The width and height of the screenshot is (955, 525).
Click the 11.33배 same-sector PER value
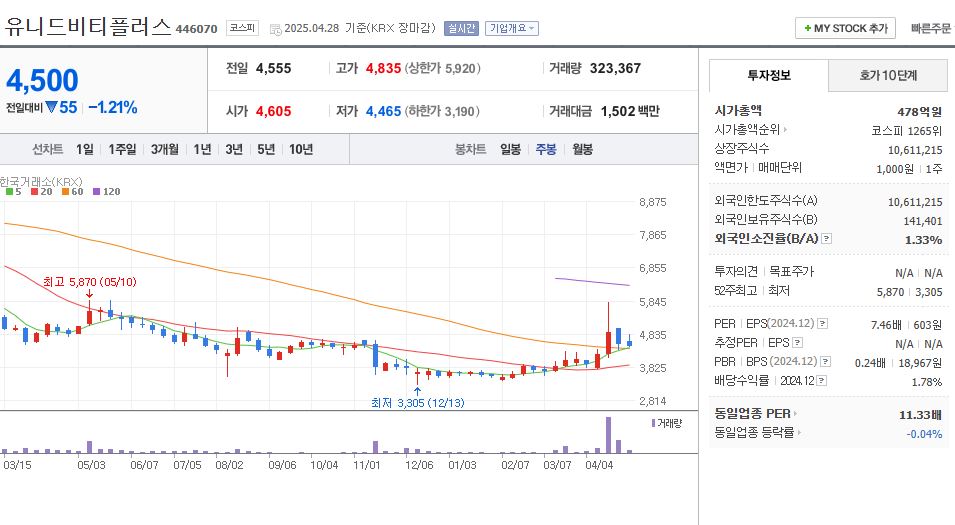[x=920, y=415]
